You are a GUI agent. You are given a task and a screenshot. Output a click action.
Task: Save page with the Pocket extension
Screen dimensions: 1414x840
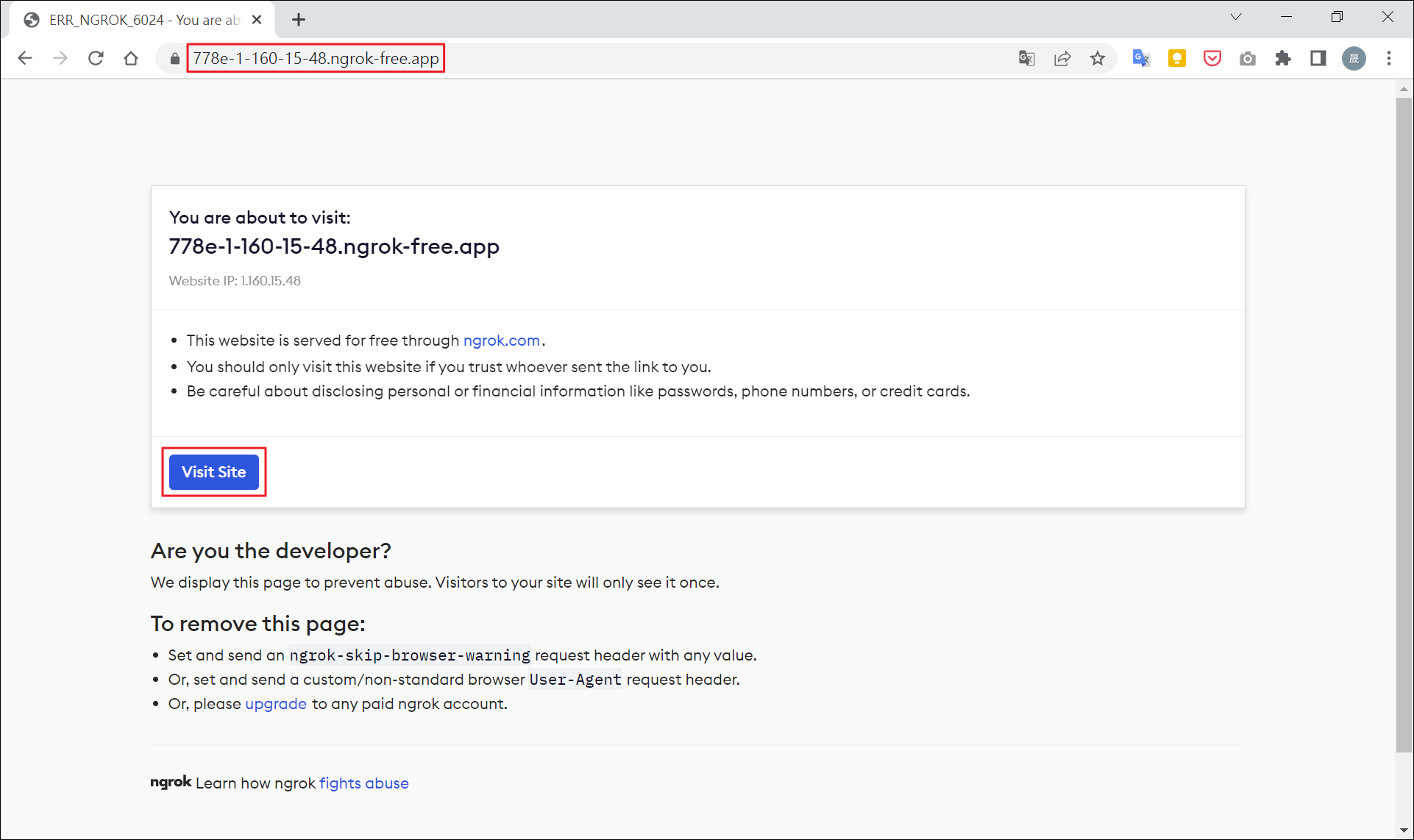[1212, 58]
